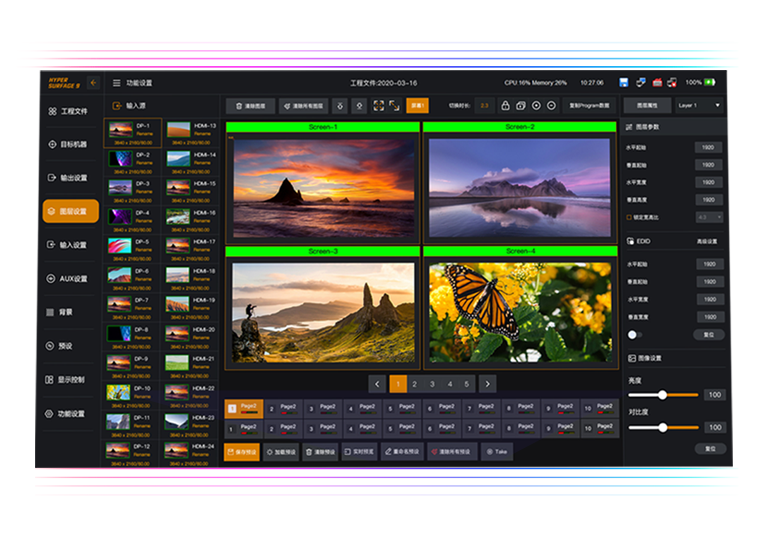
Task: Open the Layer 1 dropdown
Action: [x=698, y=105]
